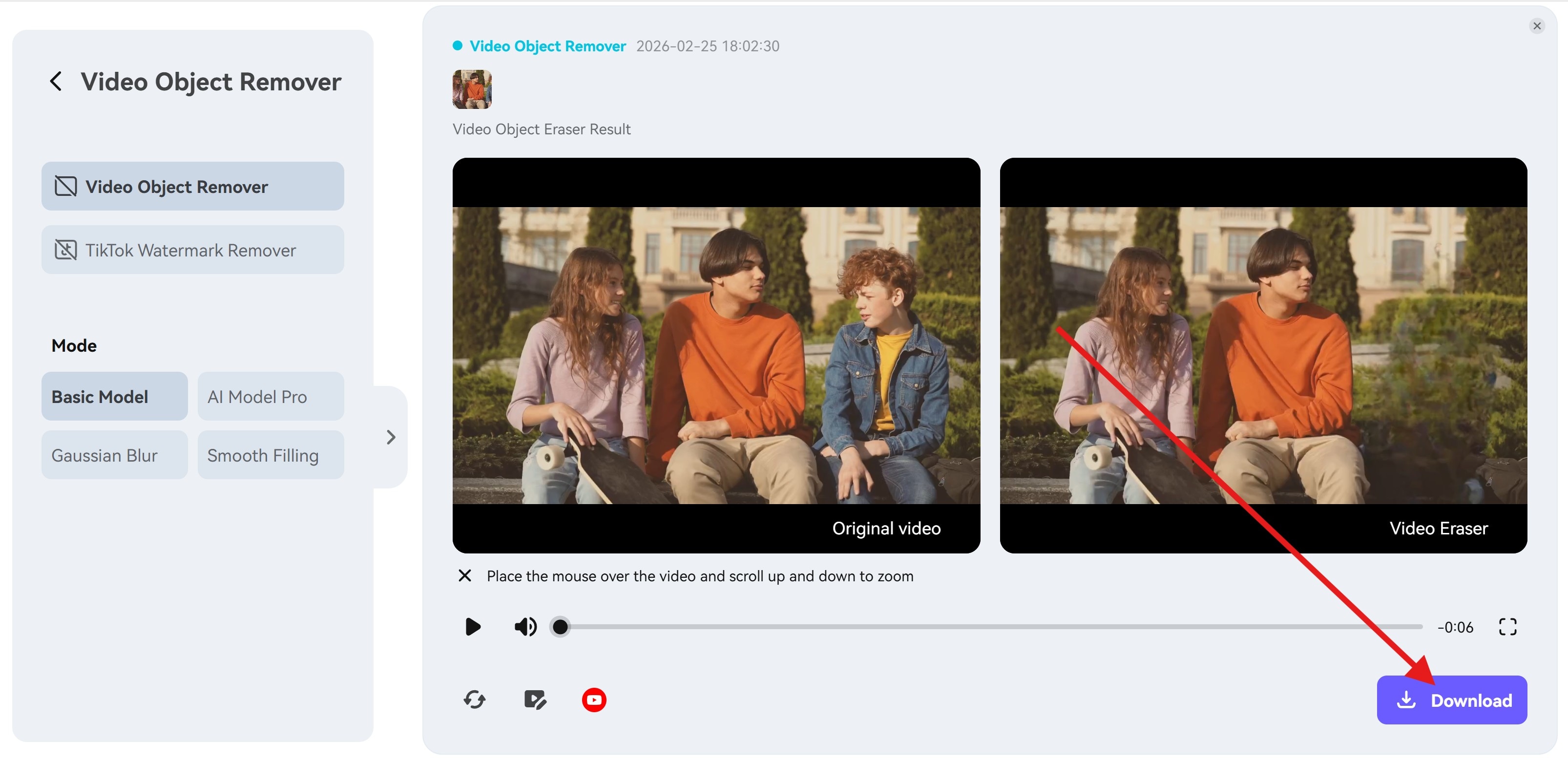This screenshot has height=763, width=1568.
Task: Select the Video Object Remover tool in sidebar
Action: 192,186
